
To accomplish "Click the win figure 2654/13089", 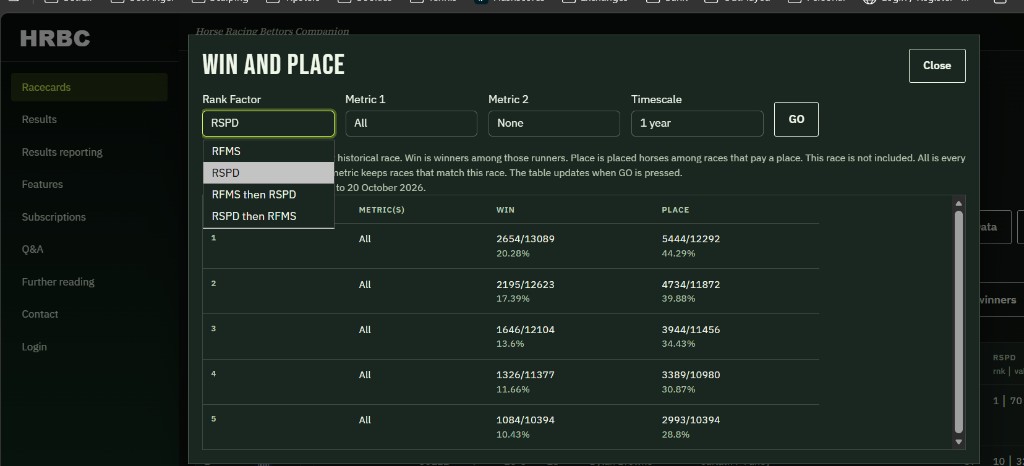I will point(525,239).
